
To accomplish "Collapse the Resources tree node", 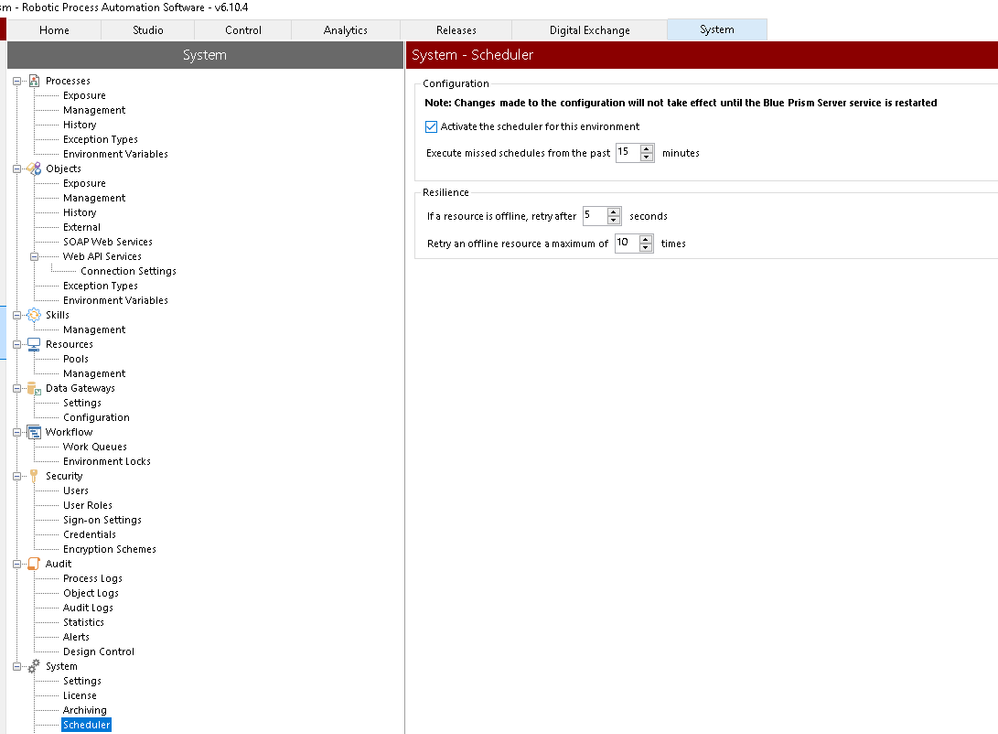I will [x=17, y=344].
